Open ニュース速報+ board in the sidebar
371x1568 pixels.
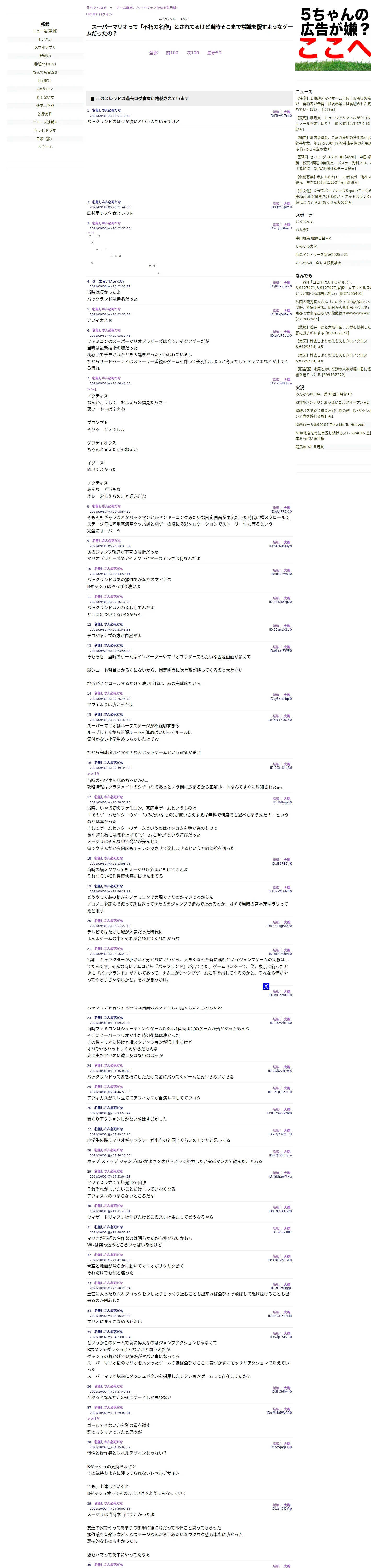tap(45, 122)
